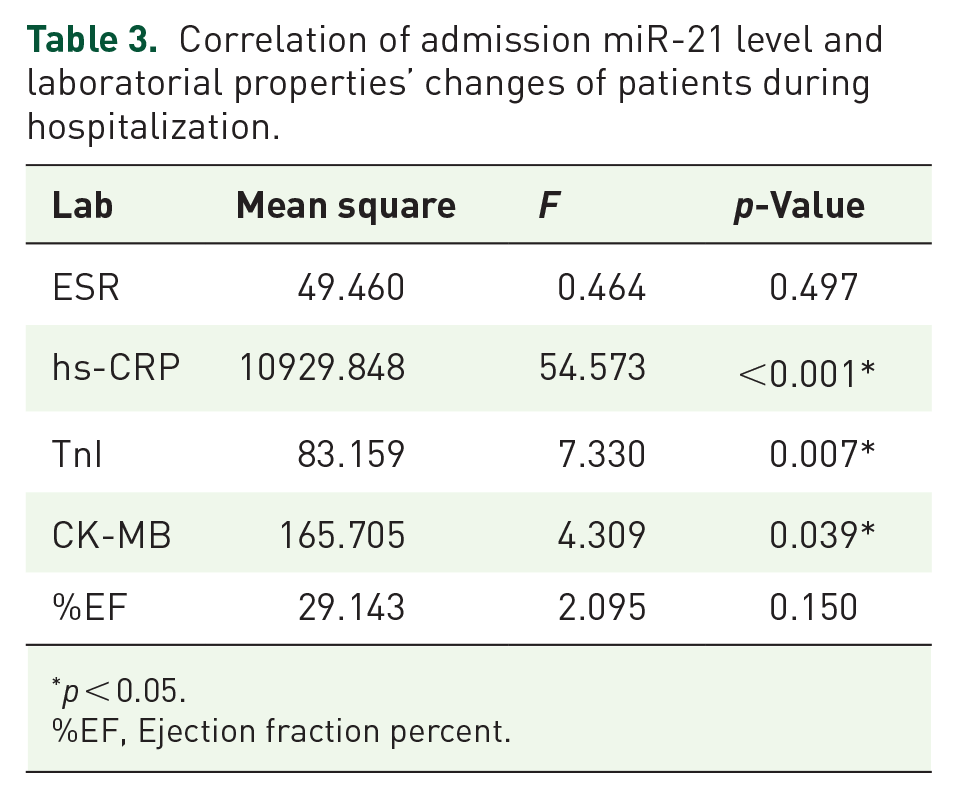Click the F value 54.573
This screenshot has width=957, height=798.
point(592,368)
